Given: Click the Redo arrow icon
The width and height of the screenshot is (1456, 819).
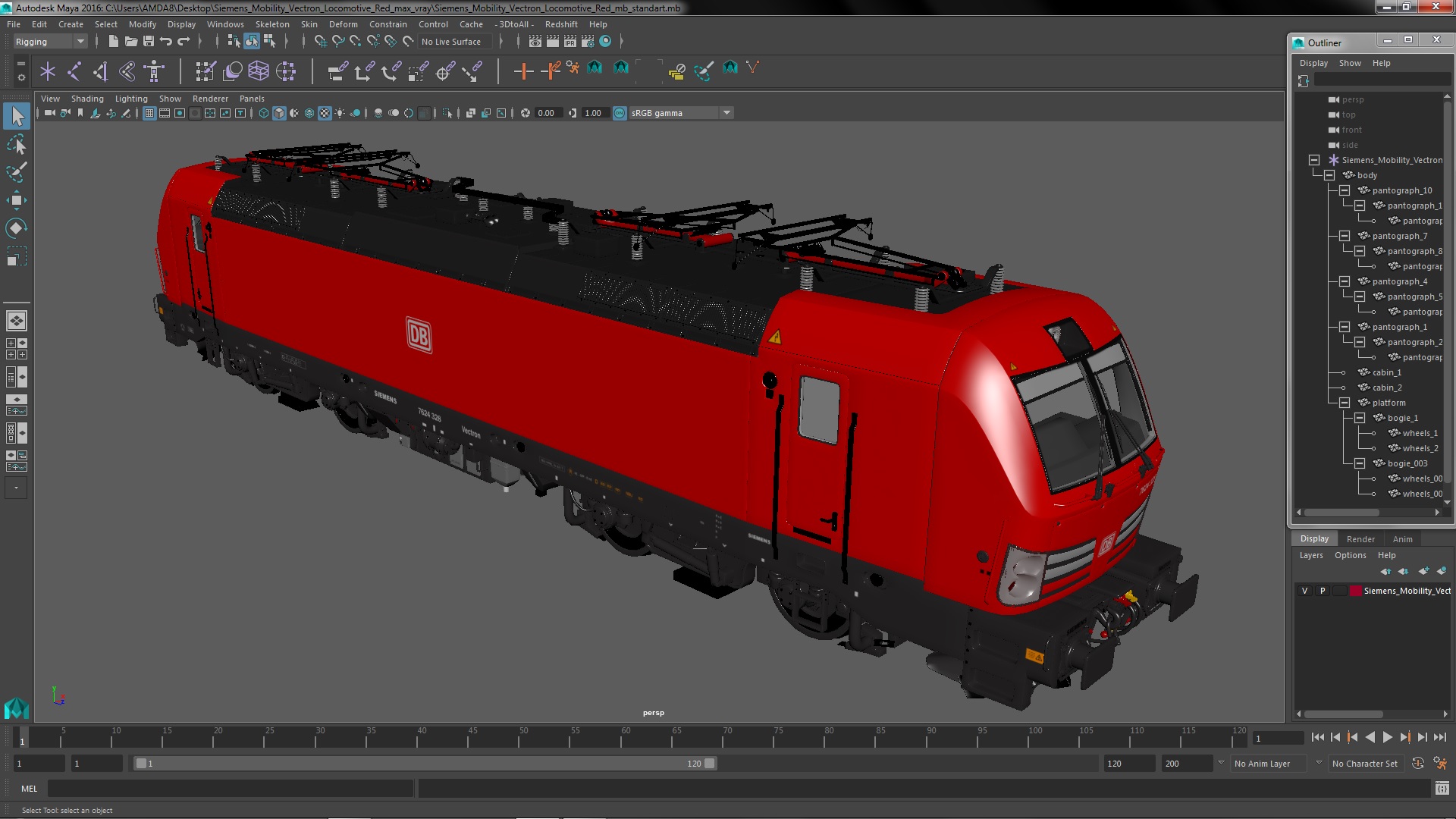Looking at the screenshot, I should coord(184,42).
